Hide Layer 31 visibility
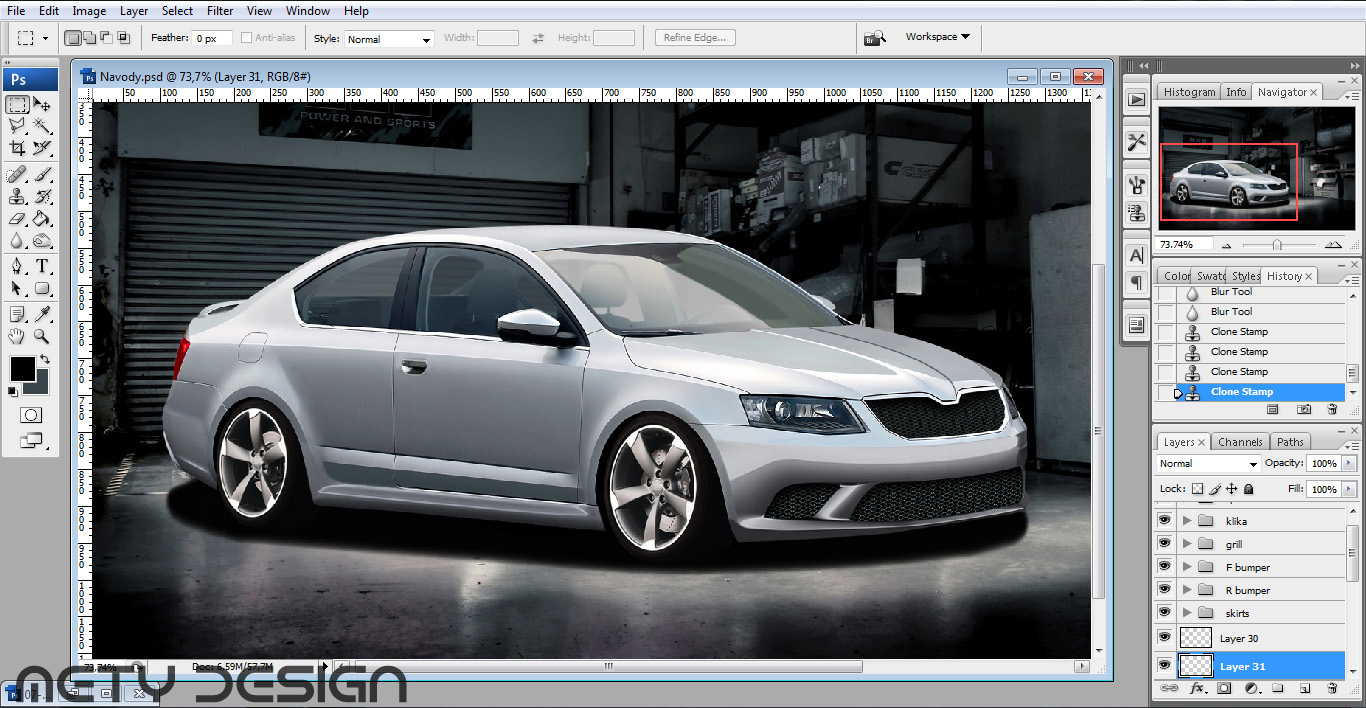 coord(1164,665)
